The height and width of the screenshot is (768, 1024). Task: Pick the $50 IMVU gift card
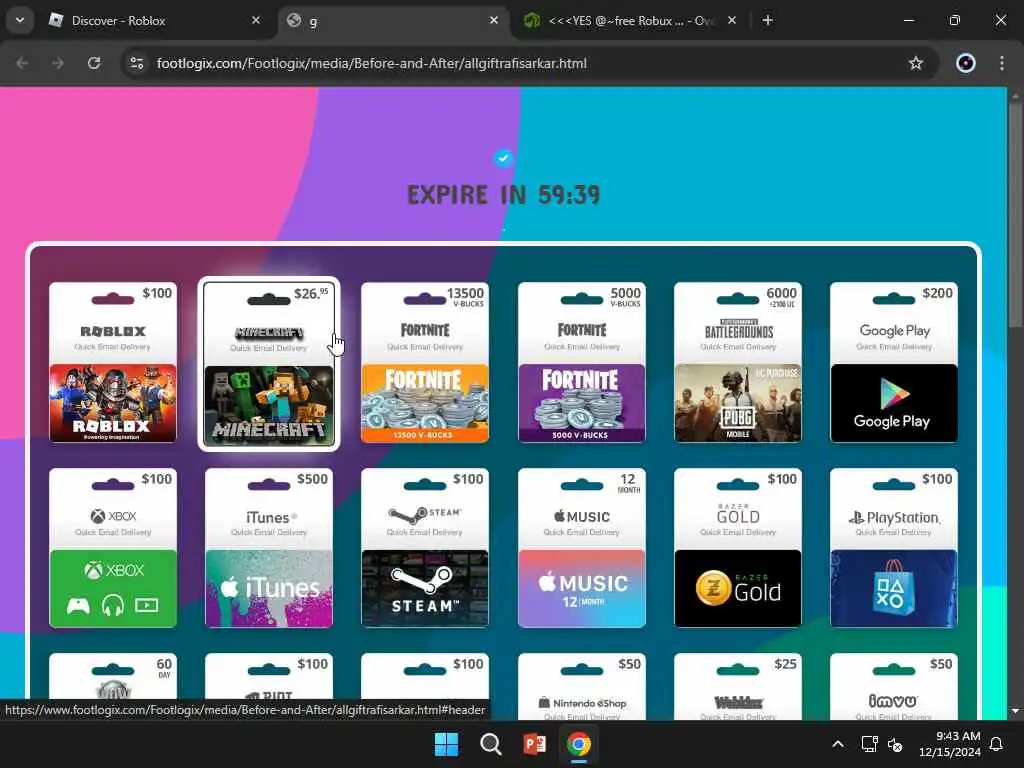tap(894, 686)
